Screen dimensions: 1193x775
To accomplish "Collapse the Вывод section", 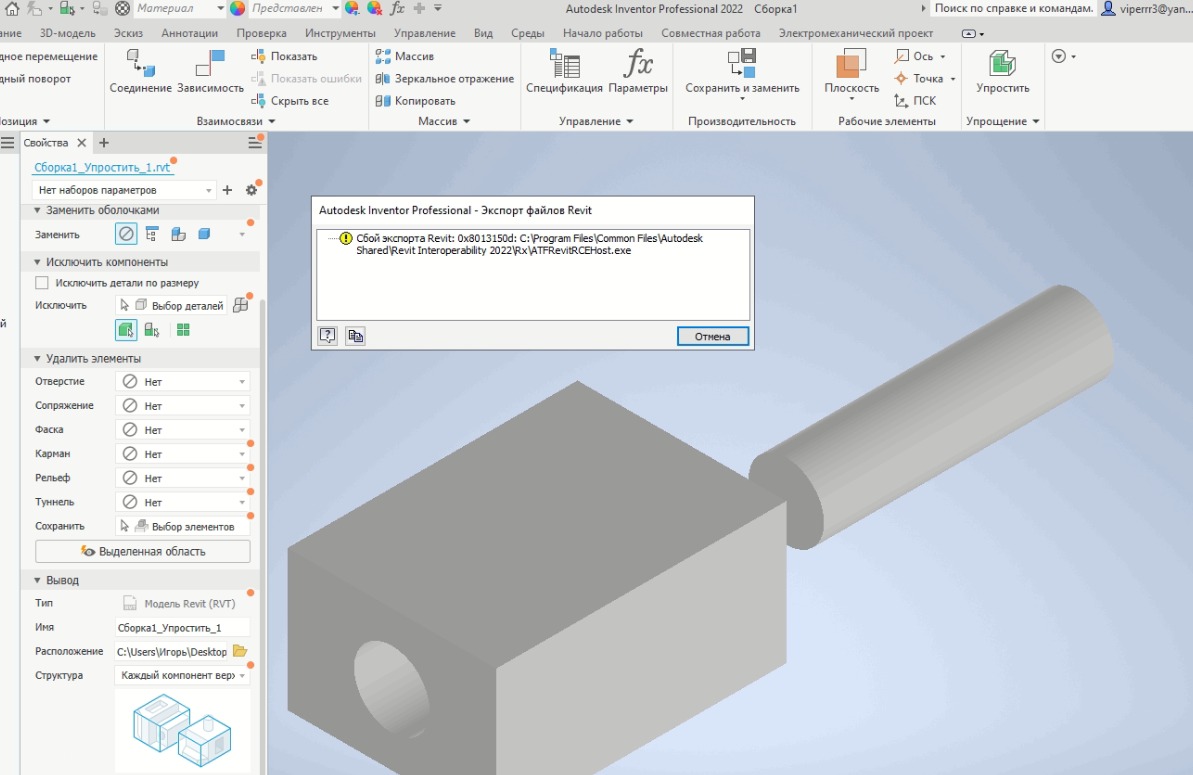I will 37,580.
